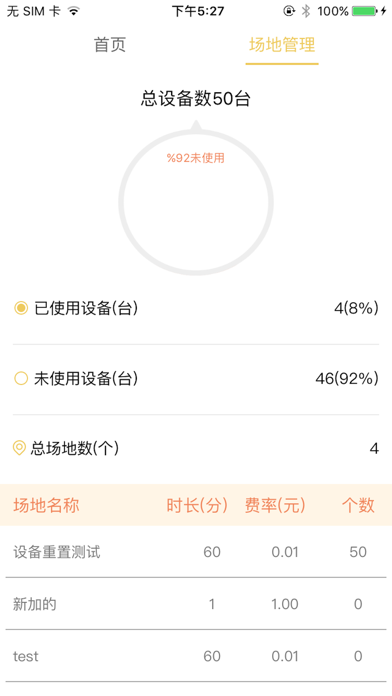Tap the WiFi icon in status bar

pyautogui.click(x=74, y=11)
